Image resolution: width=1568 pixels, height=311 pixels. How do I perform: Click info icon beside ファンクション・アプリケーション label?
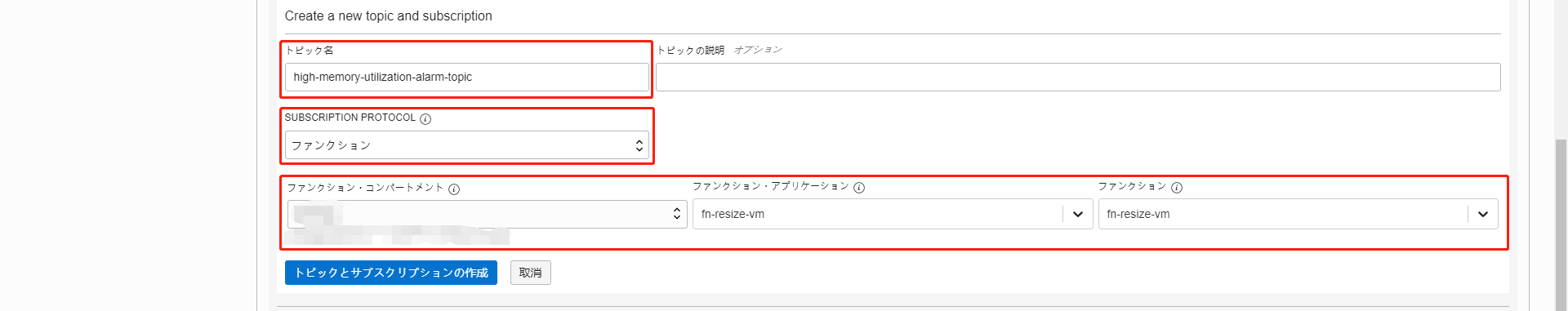tap(859, 187)
